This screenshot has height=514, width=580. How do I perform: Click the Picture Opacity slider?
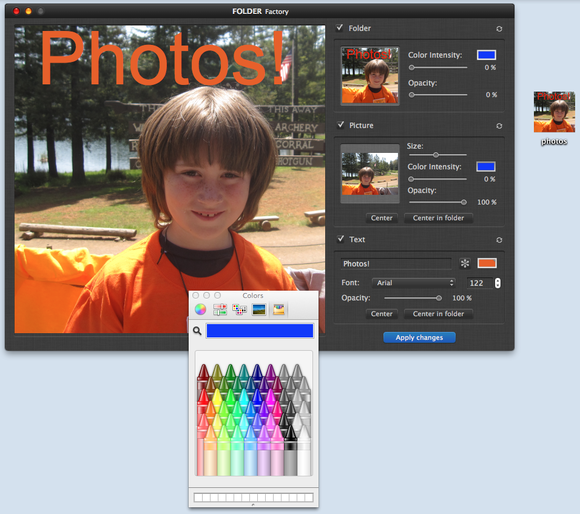[x=438, y=202]
